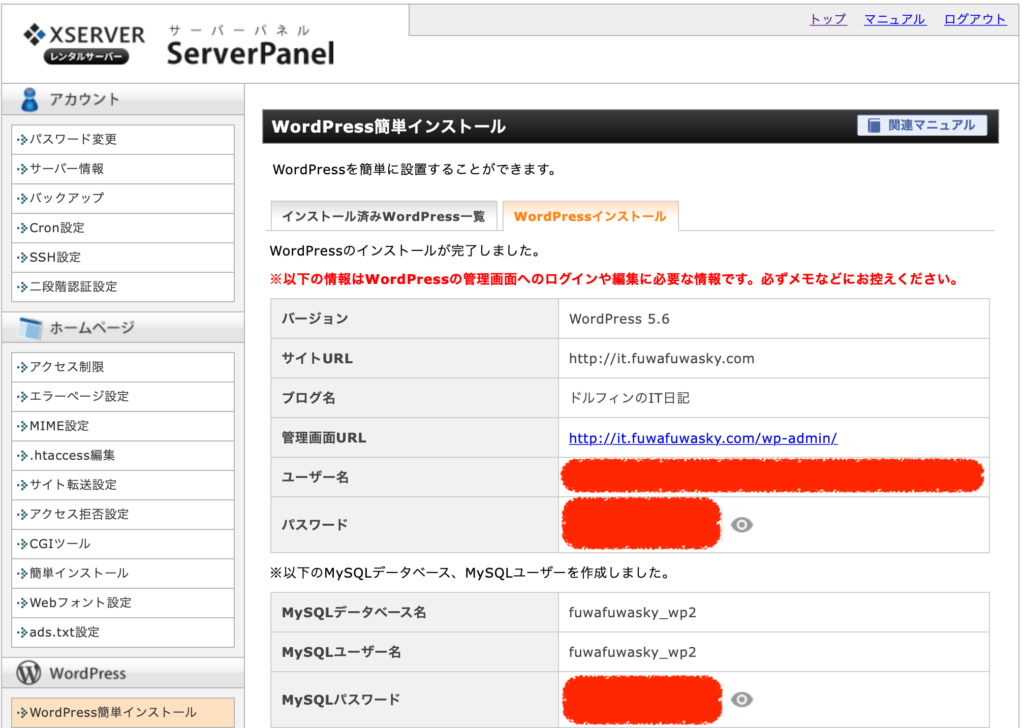1024x728 pixels.
Task: Reveal the MySQL password with eye icon
Action: (741, 699)
